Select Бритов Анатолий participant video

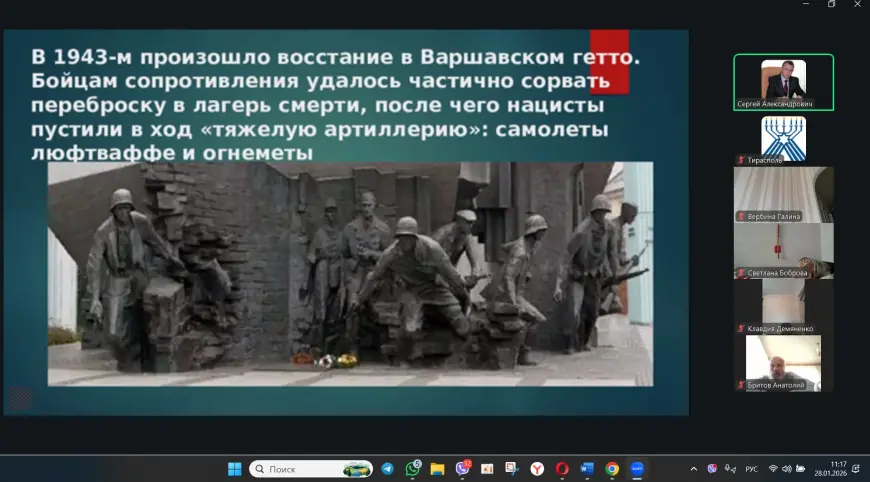click(x=783, y=363)
